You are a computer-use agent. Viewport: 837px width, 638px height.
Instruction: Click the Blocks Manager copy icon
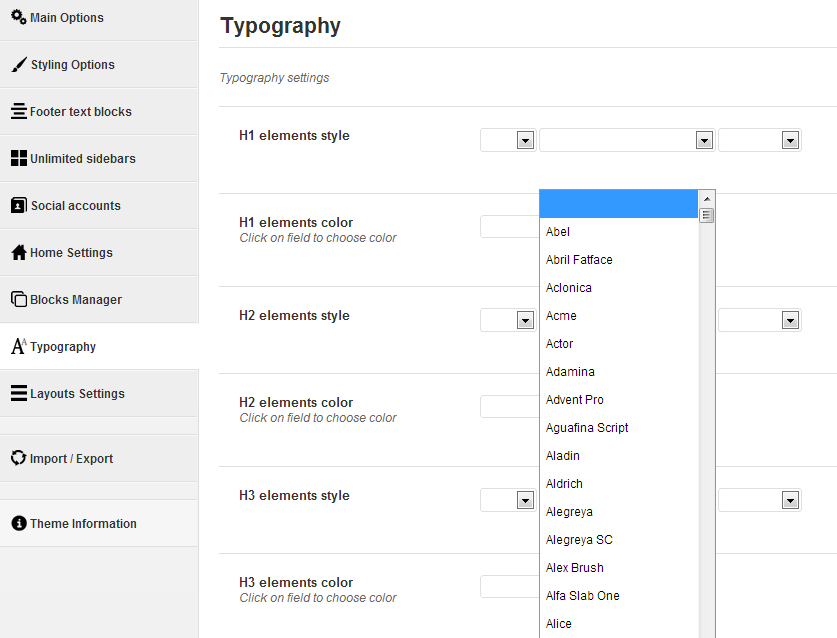19,299
